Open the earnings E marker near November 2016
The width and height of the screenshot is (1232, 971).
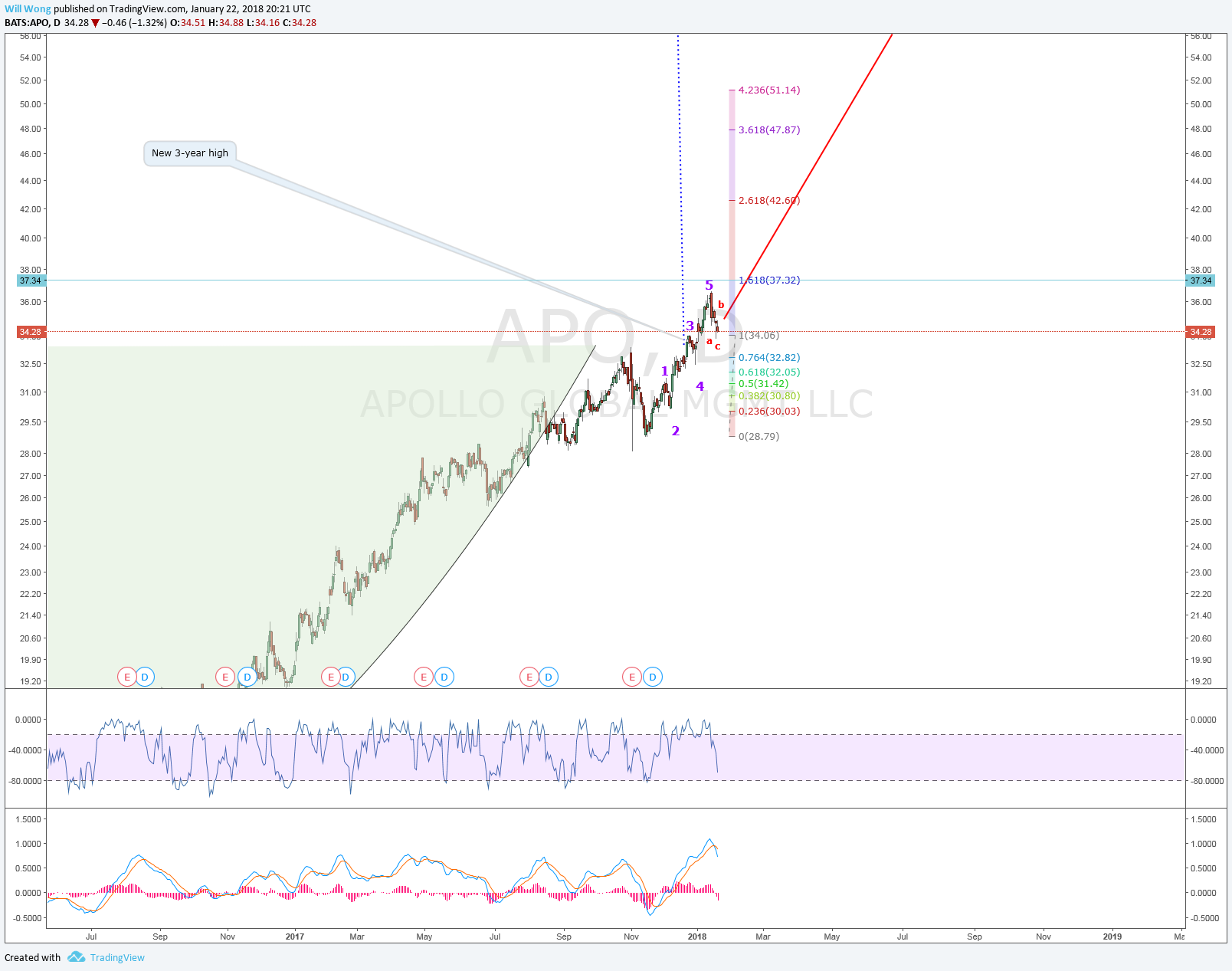(x=225, y=677)
